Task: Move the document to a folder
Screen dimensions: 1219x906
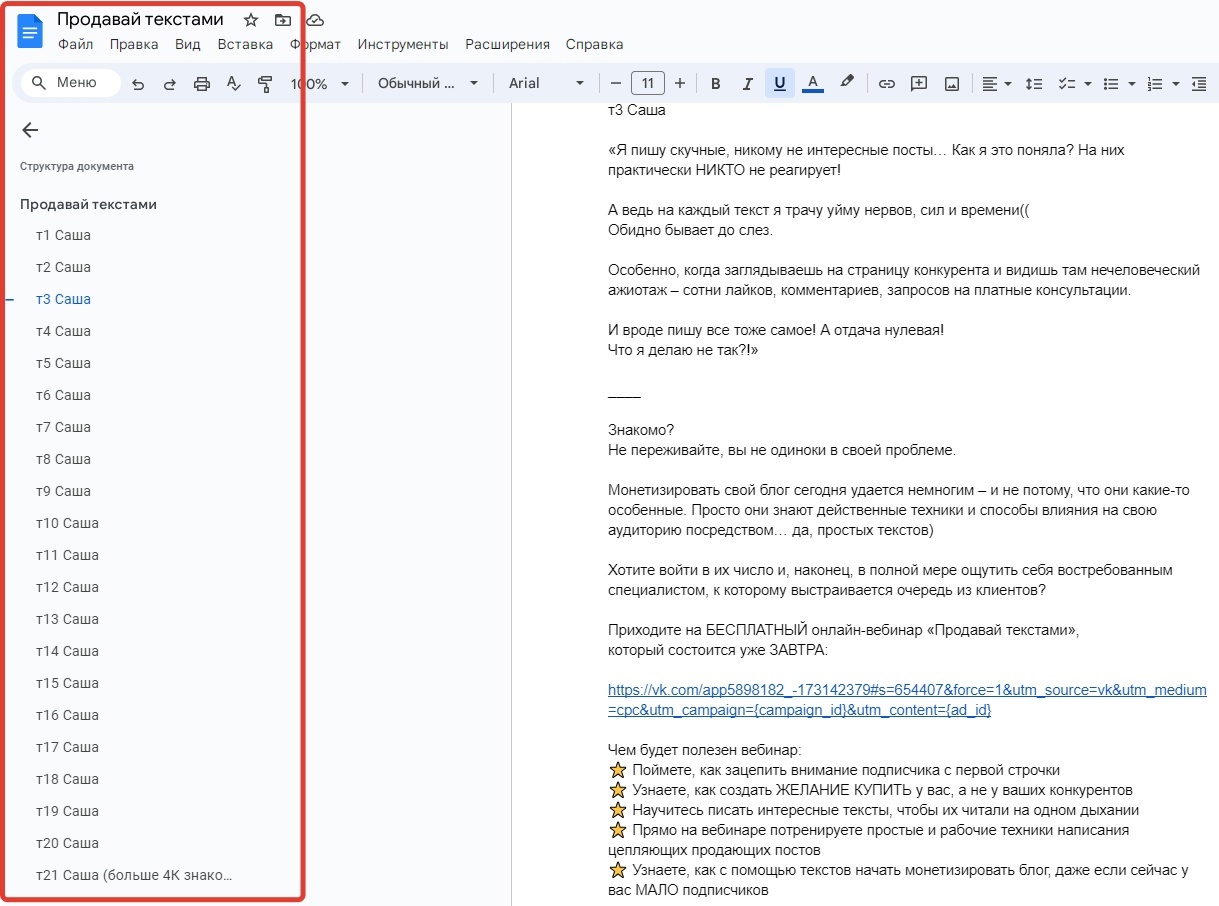Action: point(283,20)
